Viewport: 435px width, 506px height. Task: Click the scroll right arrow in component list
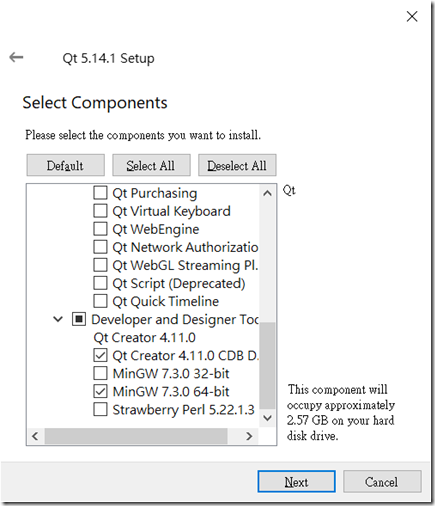point(249,436)
